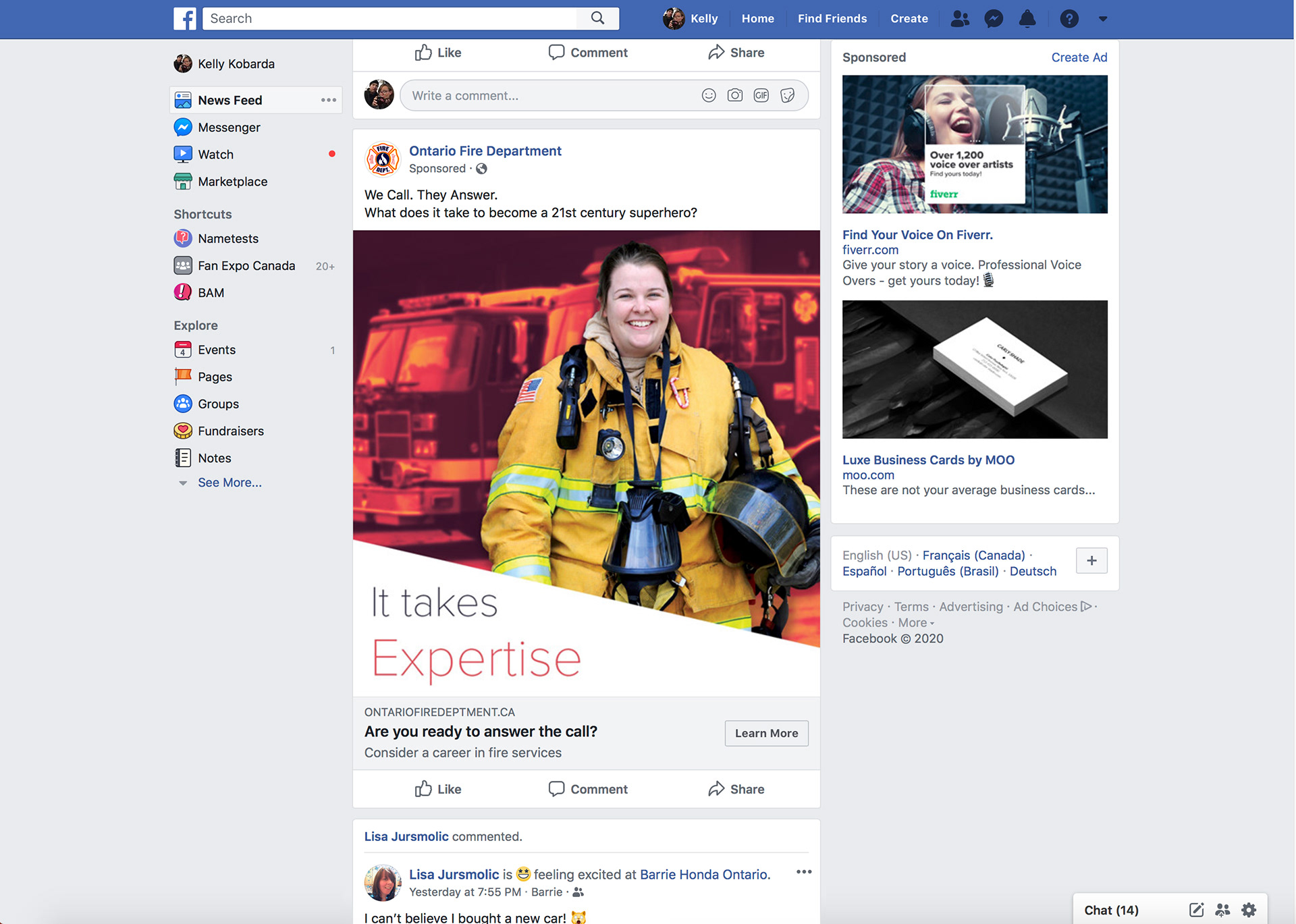Expand the More footer dropdown
Viewport: 1296px width, 924px height.
(x=916, y=622)
